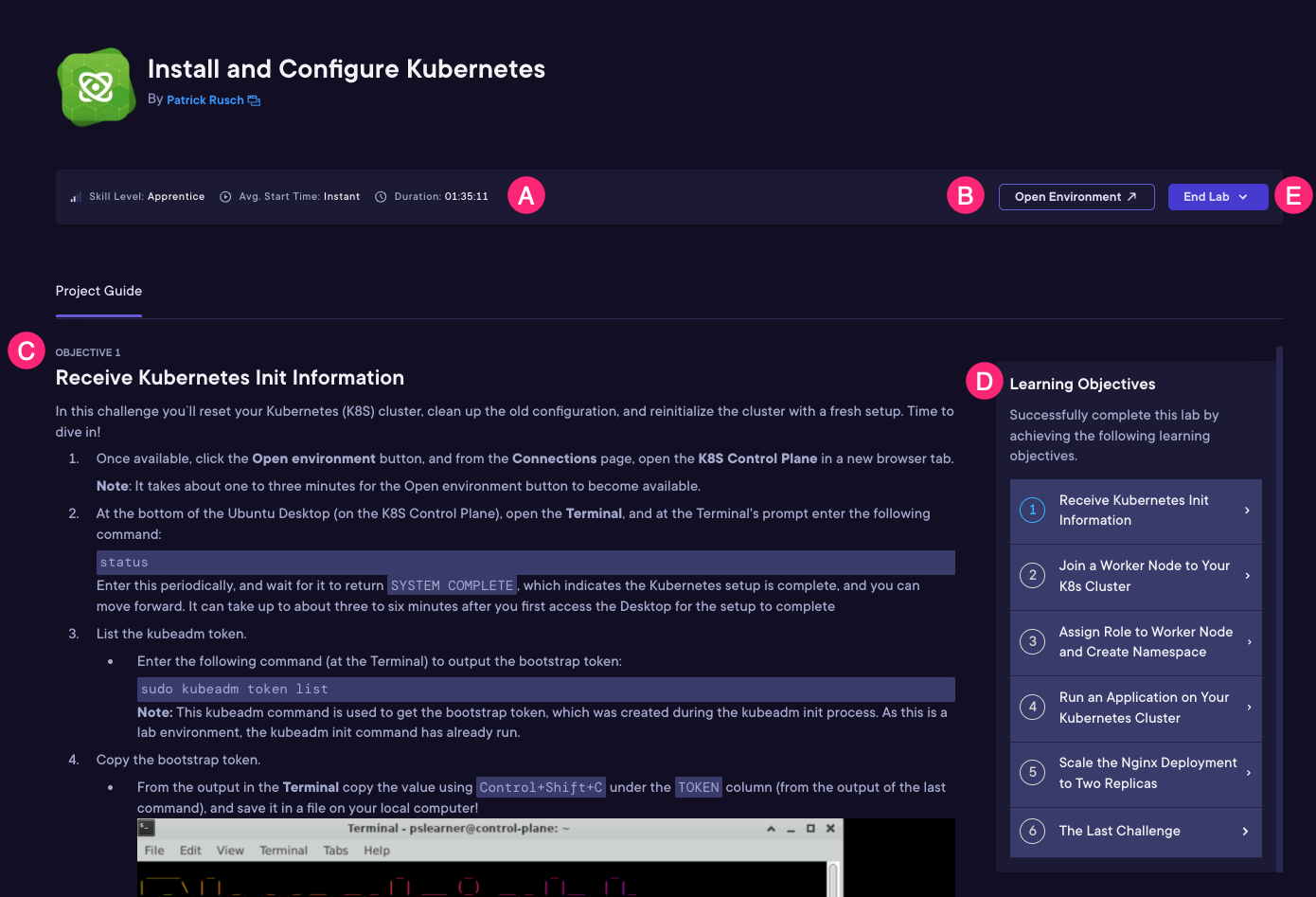Open Patrick Rusch author link
This screenshot has width=1316, height=897.
coord(205,100)
